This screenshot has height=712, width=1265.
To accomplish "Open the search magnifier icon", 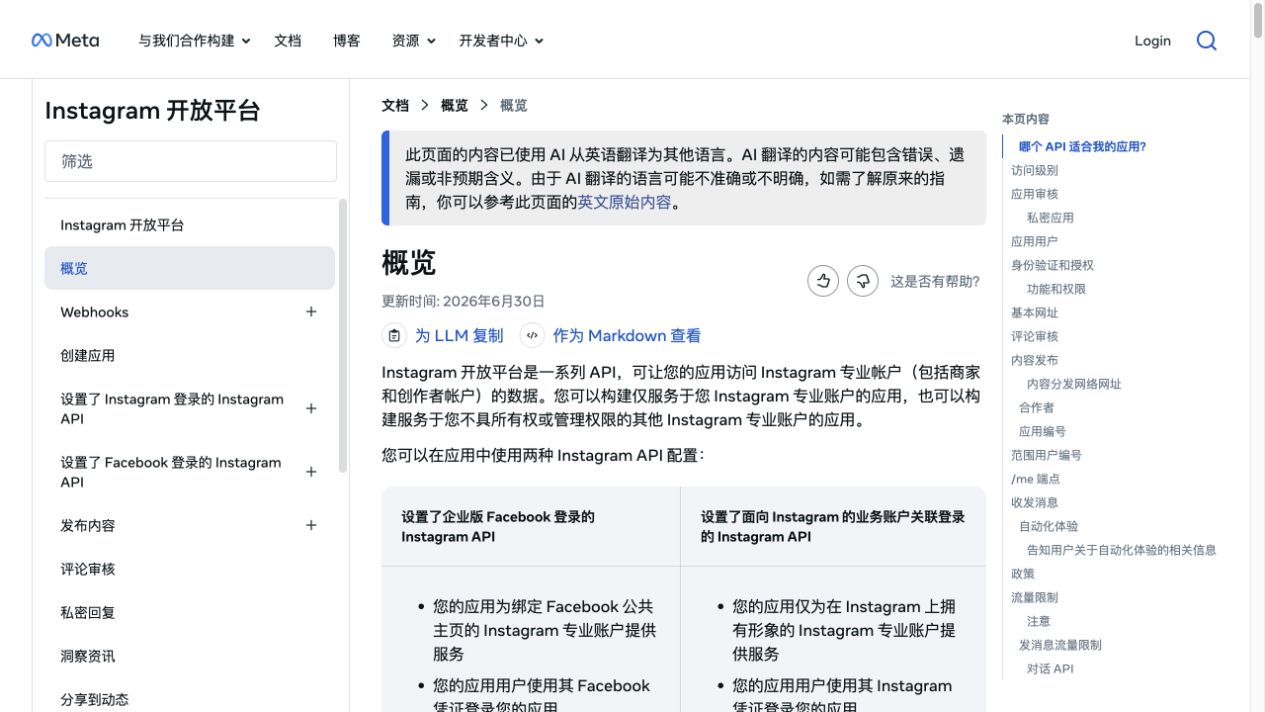I will (x=1207, y=40).
